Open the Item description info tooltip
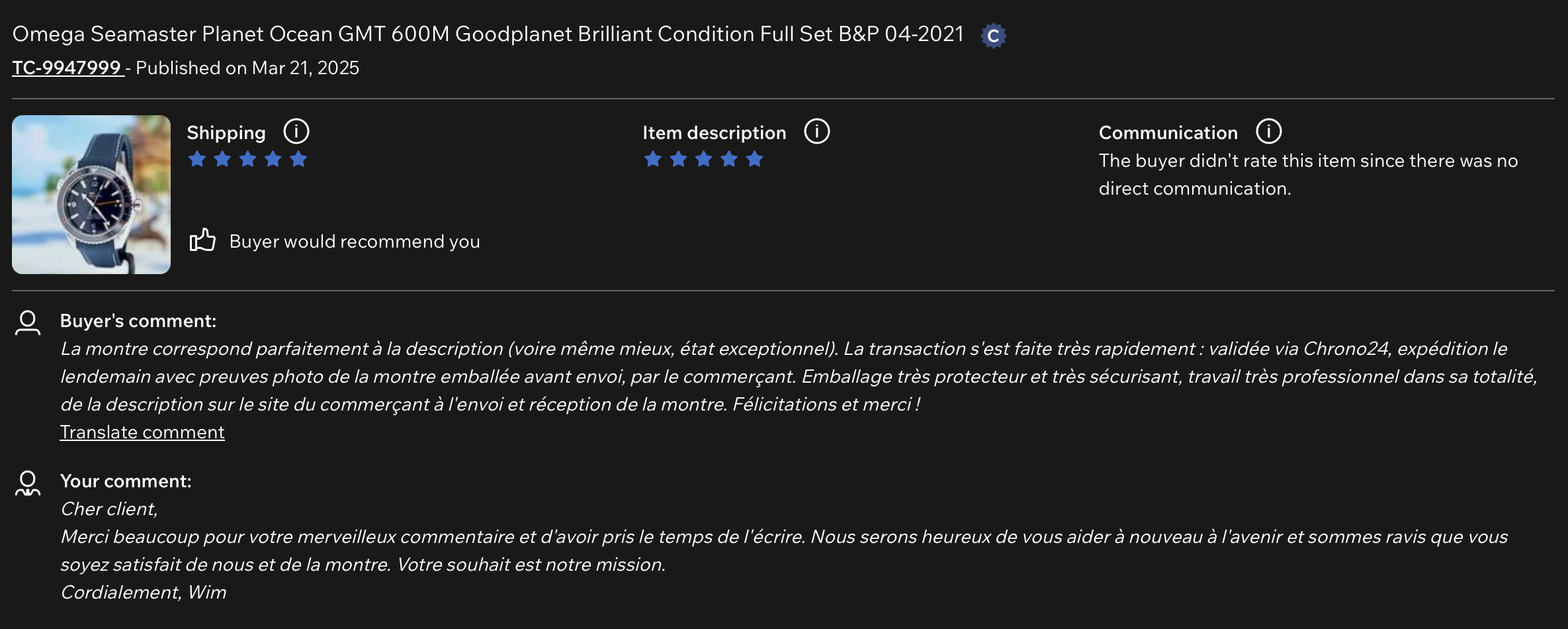Image resolution: width=1568 pixels, height=629 pixels. [x=817, y=131]
